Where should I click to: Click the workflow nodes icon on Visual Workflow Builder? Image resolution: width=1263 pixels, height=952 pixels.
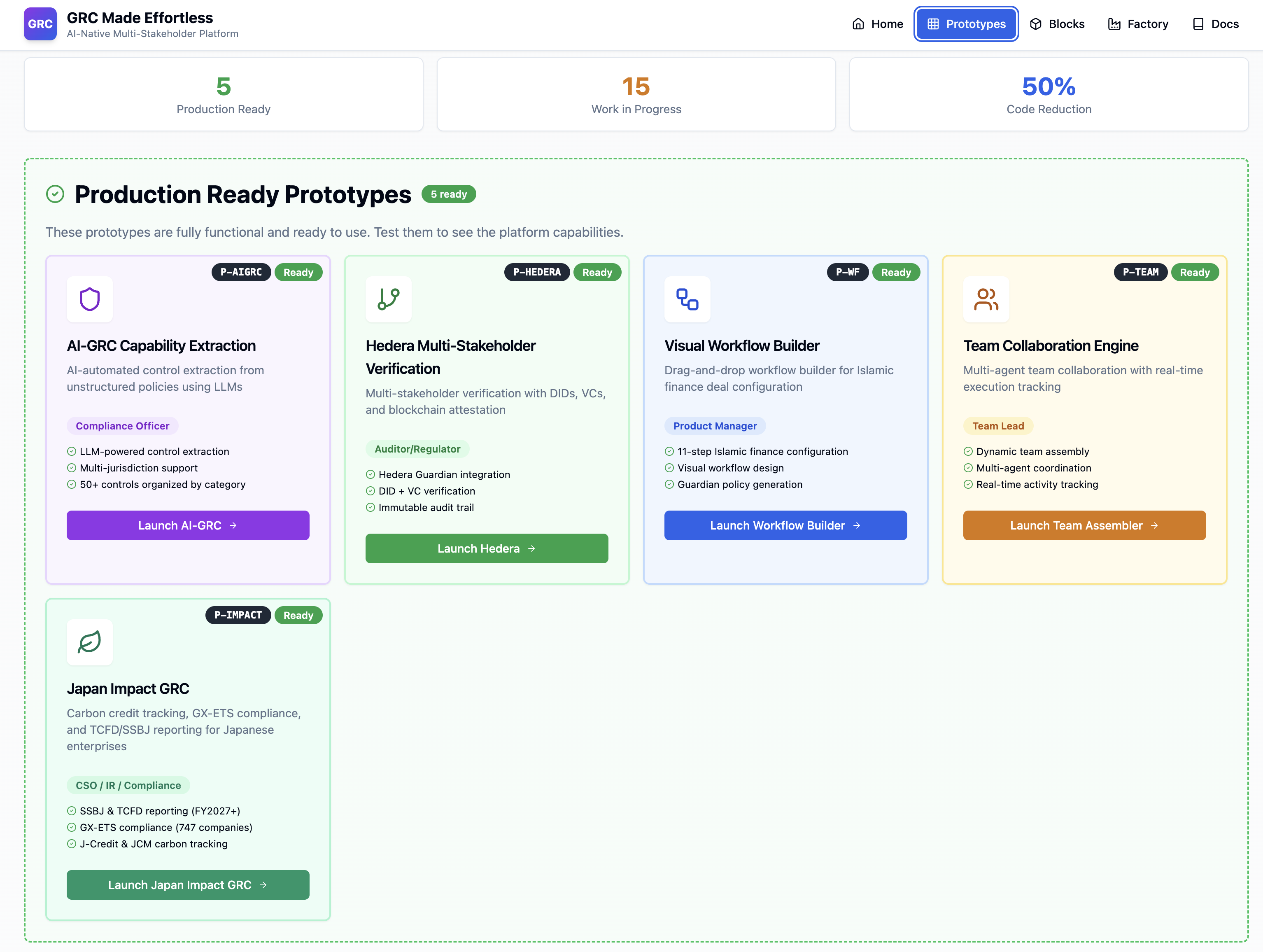pyautogui.click(x=687, y=299)
